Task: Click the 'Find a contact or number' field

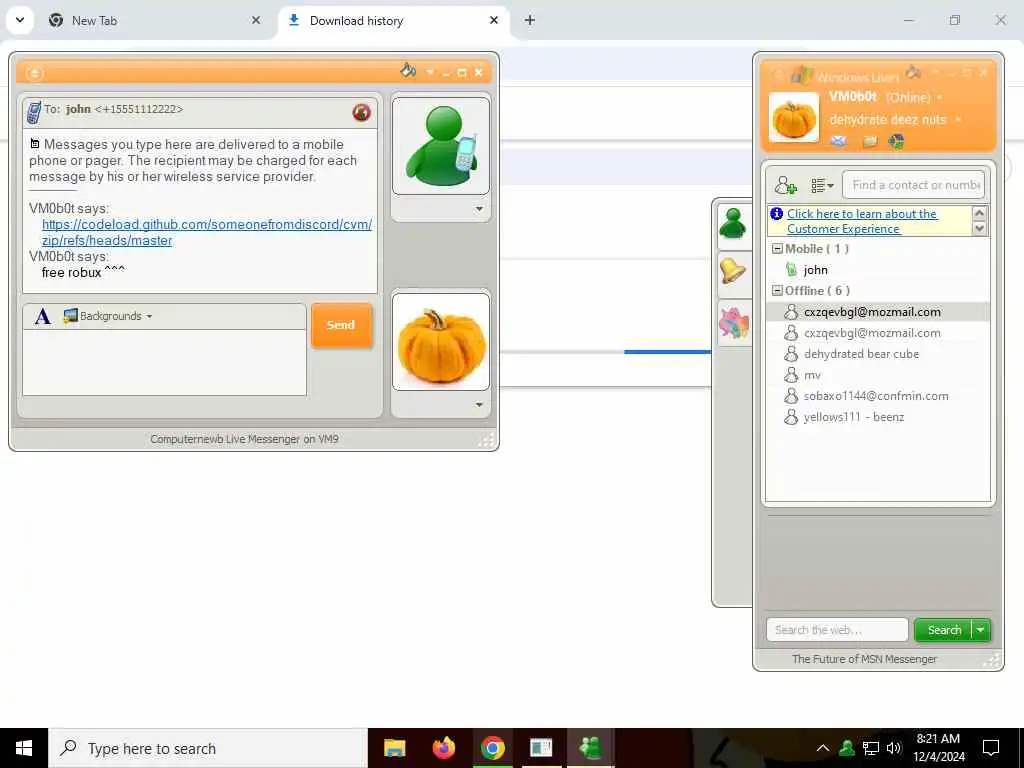Action: click(x=913, y=185)
